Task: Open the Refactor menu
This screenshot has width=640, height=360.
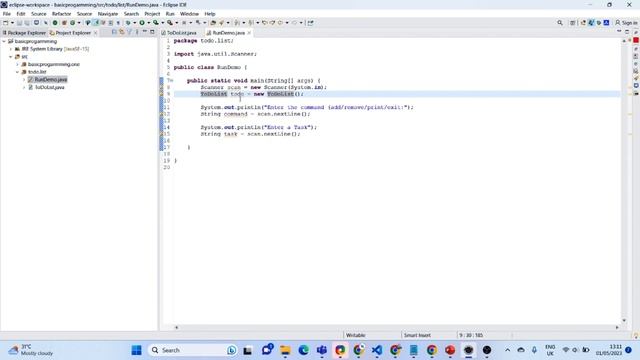Action: (61, 13)
